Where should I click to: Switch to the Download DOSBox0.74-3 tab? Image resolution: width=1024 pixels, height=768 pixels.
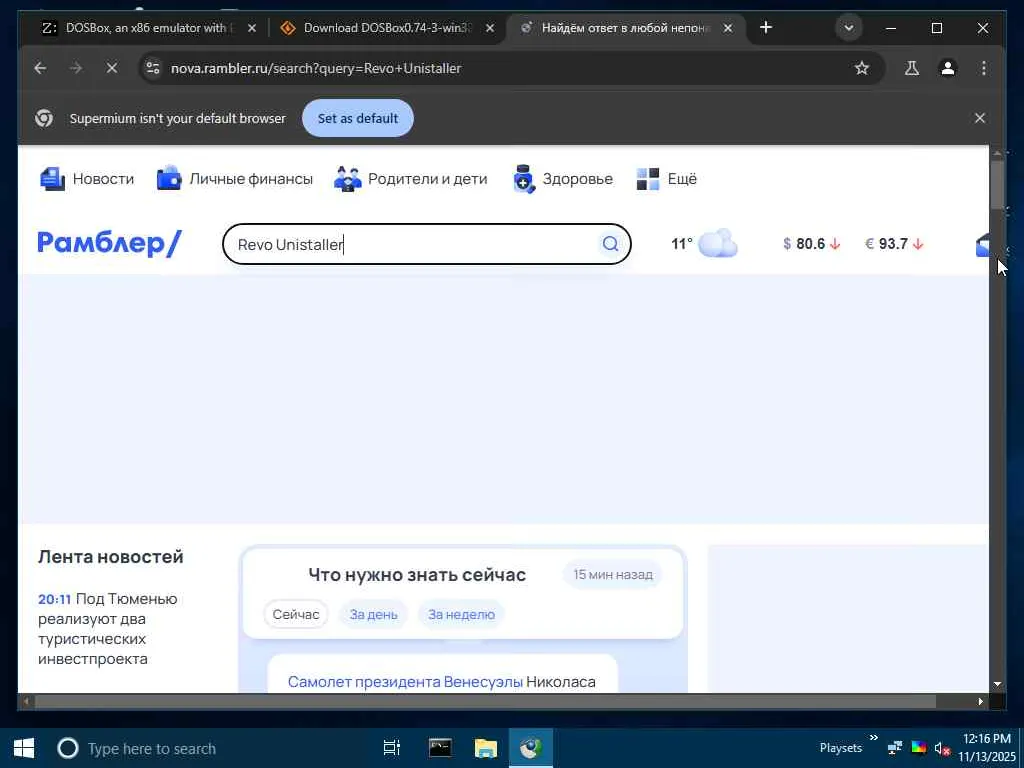[x=385, y=28]
